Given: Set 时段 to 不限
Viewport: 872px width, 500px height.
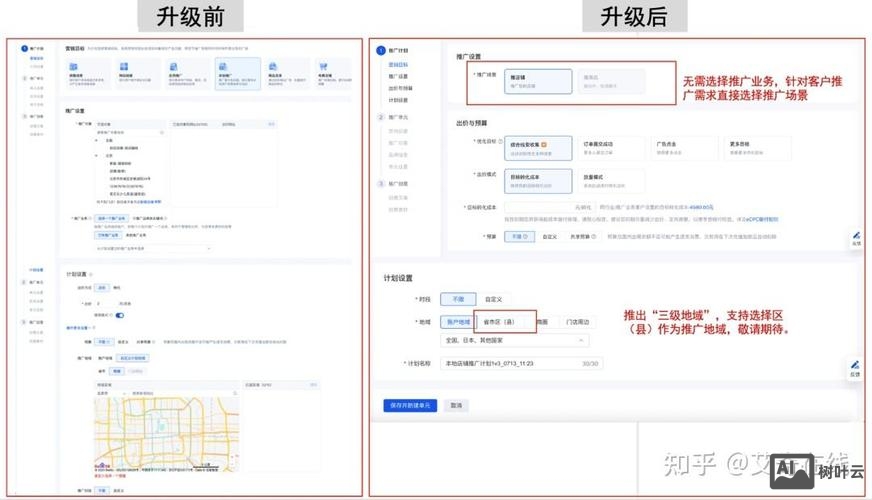Looking at the screenshot, I should pyautogui.click(x=458, y=299).
